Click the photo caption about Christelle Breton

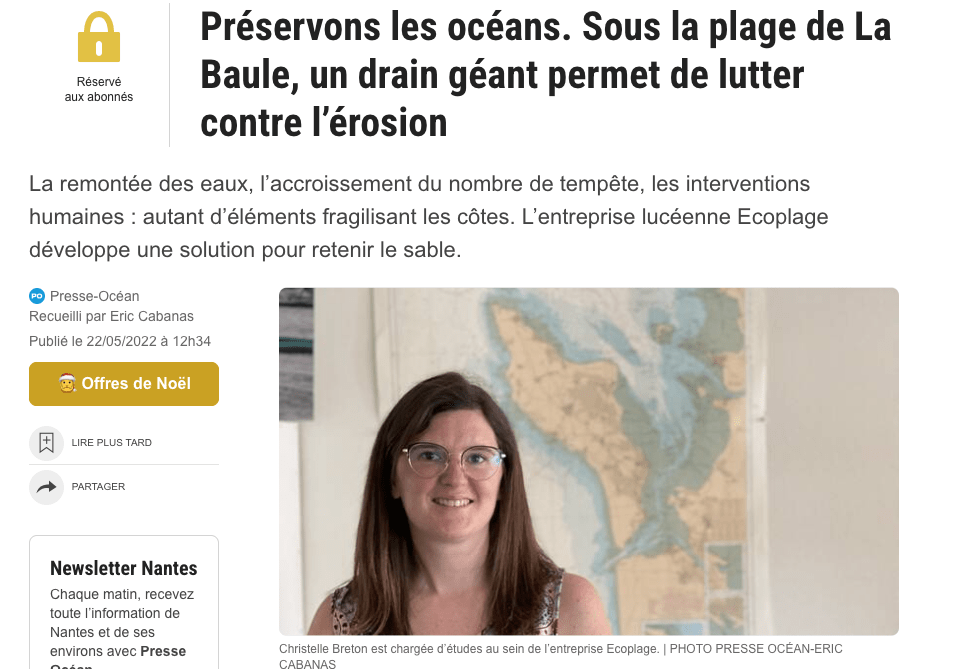560,656
